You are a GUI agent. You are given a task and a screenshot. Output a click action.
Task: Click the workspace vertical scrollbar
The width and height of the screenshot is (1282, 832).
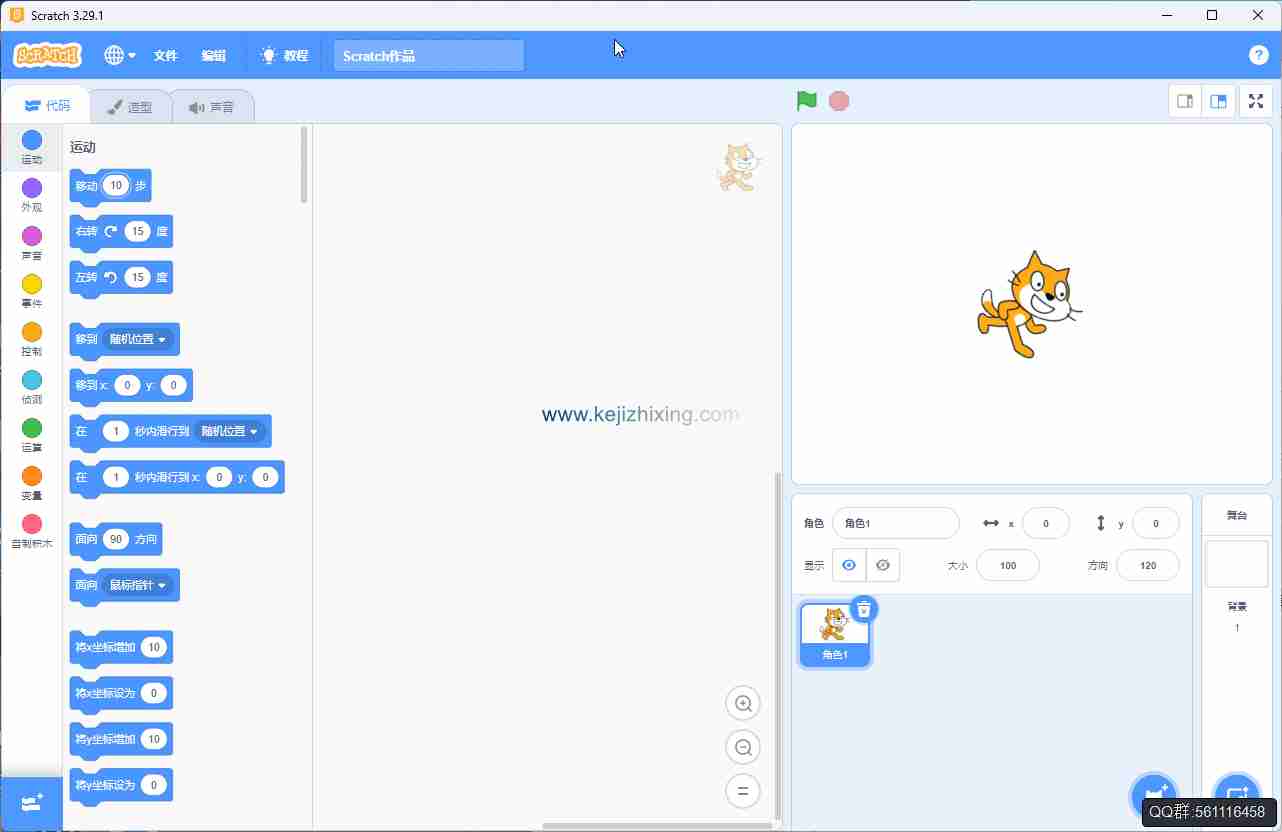777,645
